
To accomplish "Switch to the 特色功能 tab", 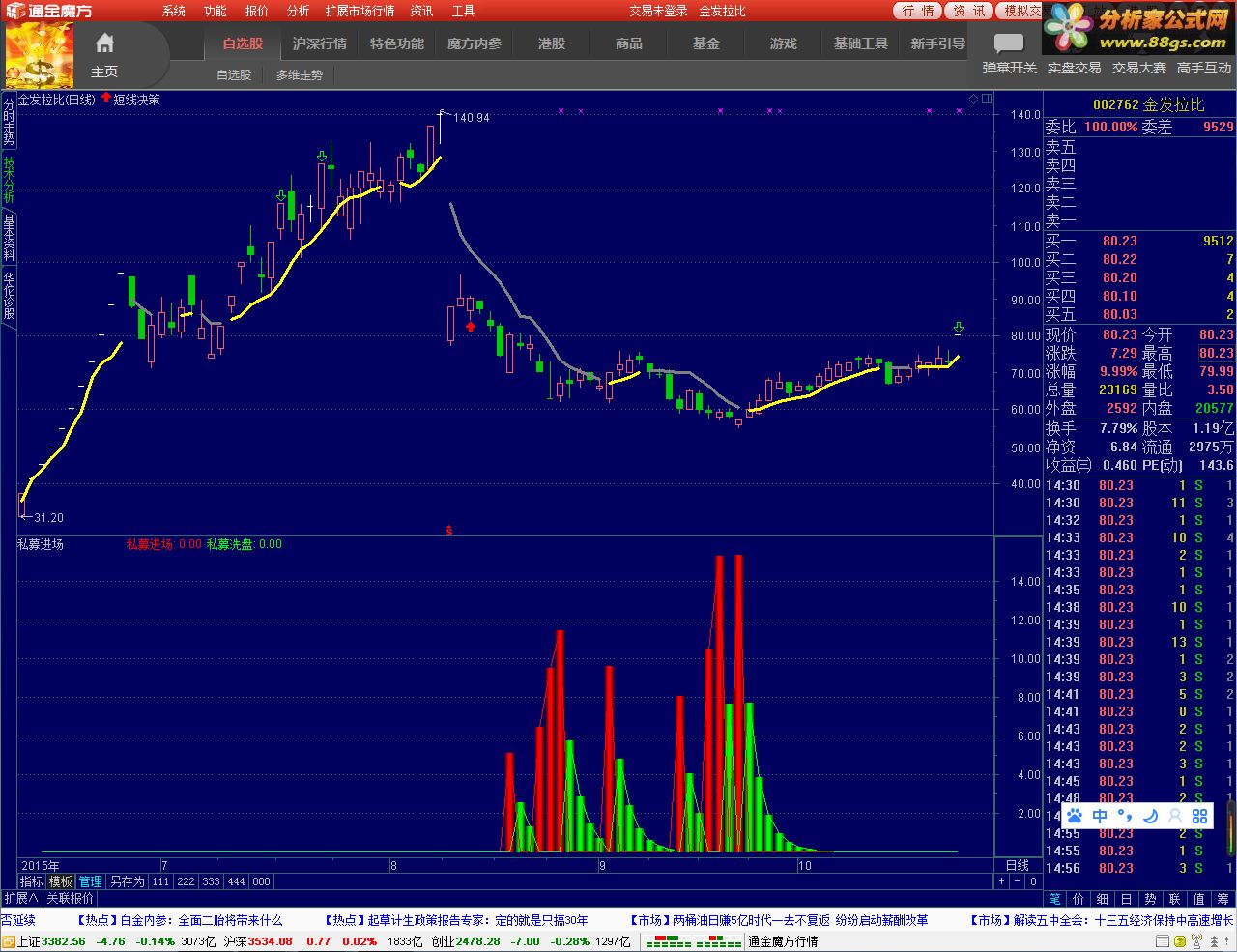I will pos(397,43).
